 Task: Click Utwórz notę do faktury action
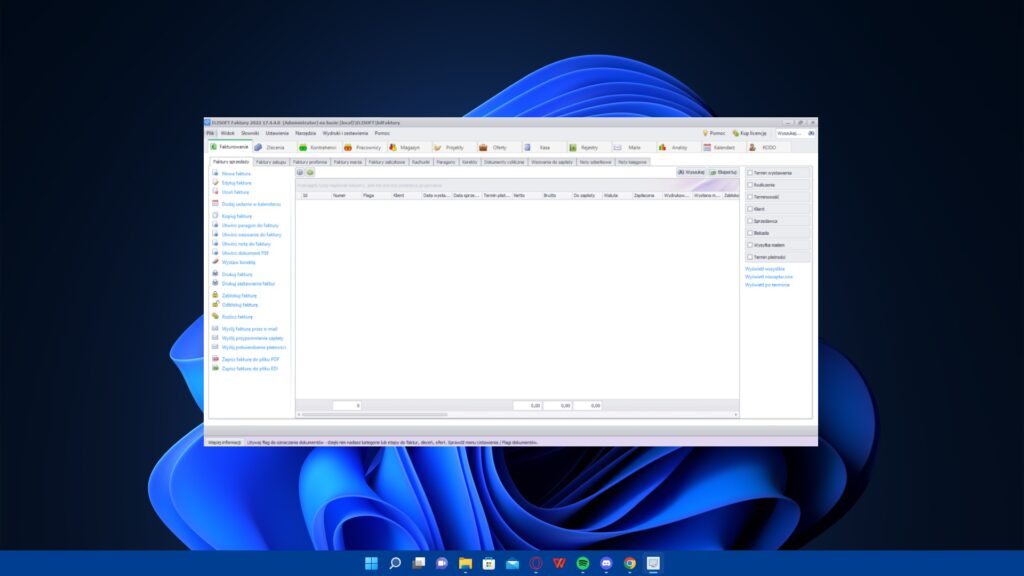click(246, 244)
